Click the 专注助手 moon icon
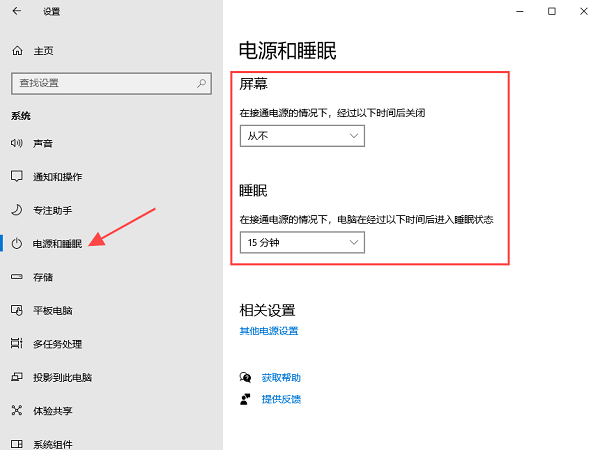The width and height of the screenshot is (600, 450). click(x=16, y=210)
